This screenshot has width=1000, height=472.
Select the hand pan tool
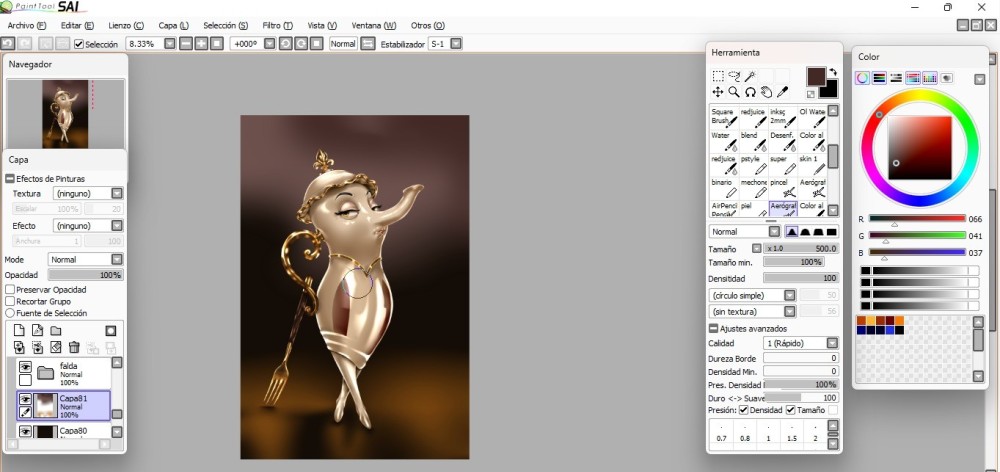[x=766, y=92]
